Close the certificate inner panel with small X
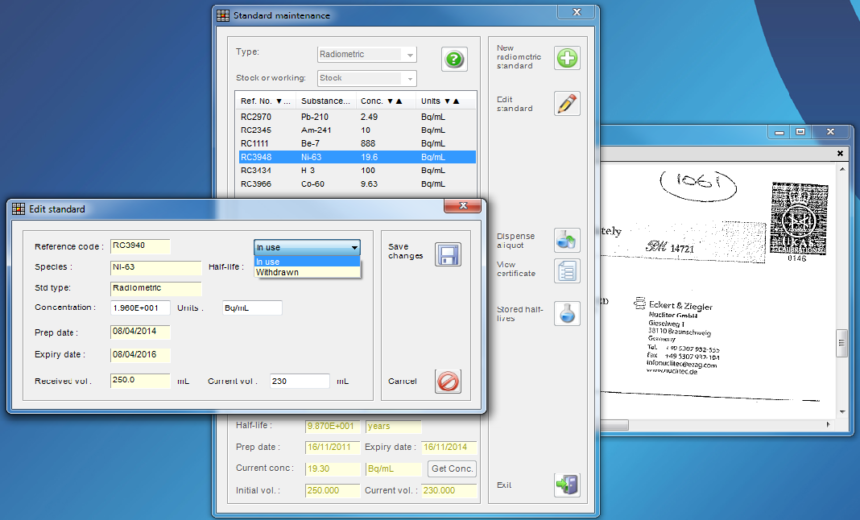The width and height of the screenshot is (860, 520). coord(840,154)
